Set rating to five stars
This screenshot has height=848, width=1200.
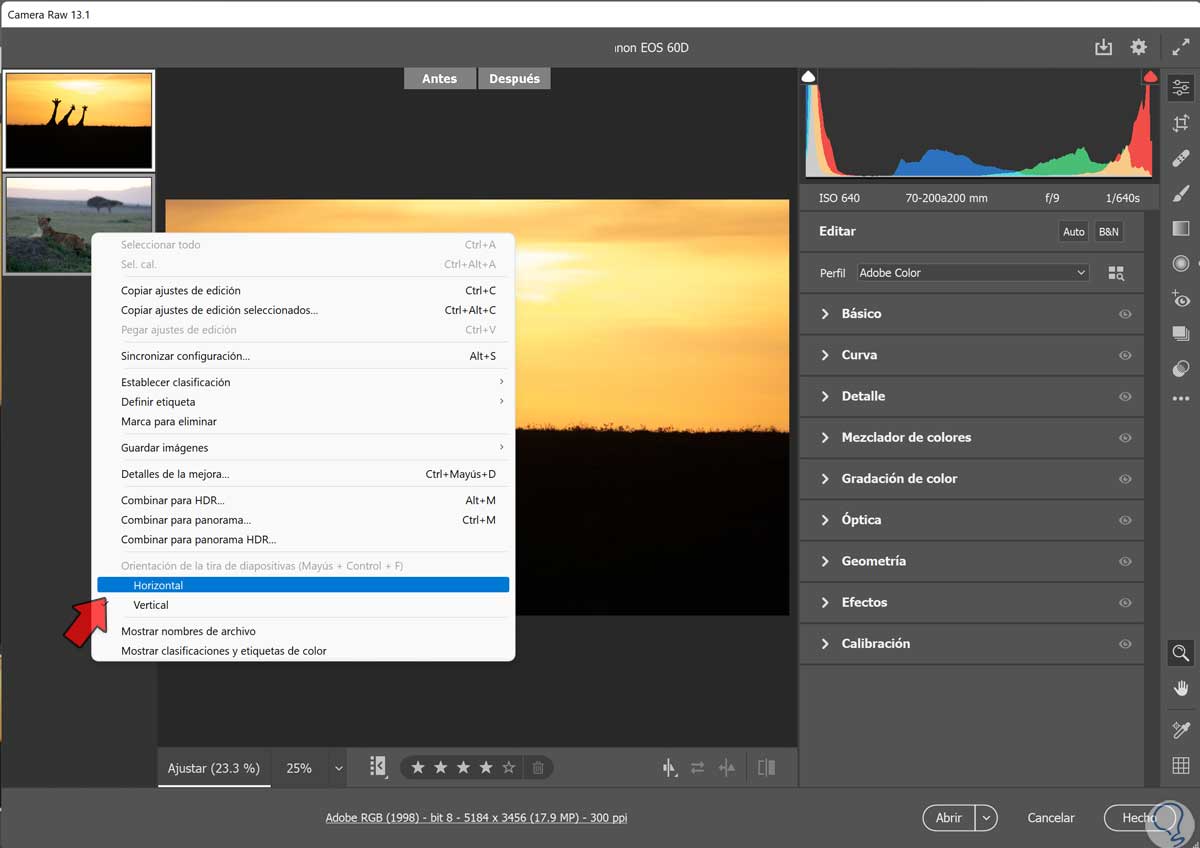click(509, 768)
